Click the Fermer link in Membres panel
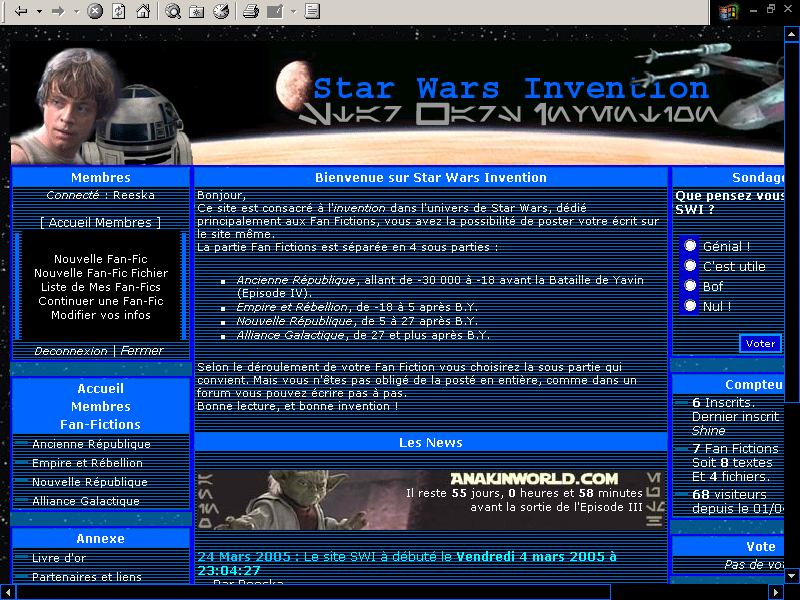 (x=142, y=351)
